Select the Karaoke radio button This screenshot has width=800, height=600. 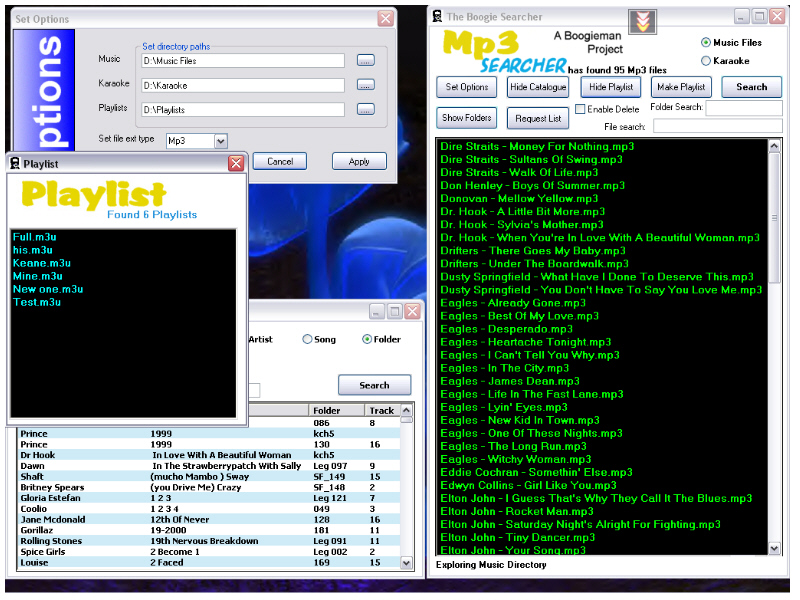tap(706, 61)
